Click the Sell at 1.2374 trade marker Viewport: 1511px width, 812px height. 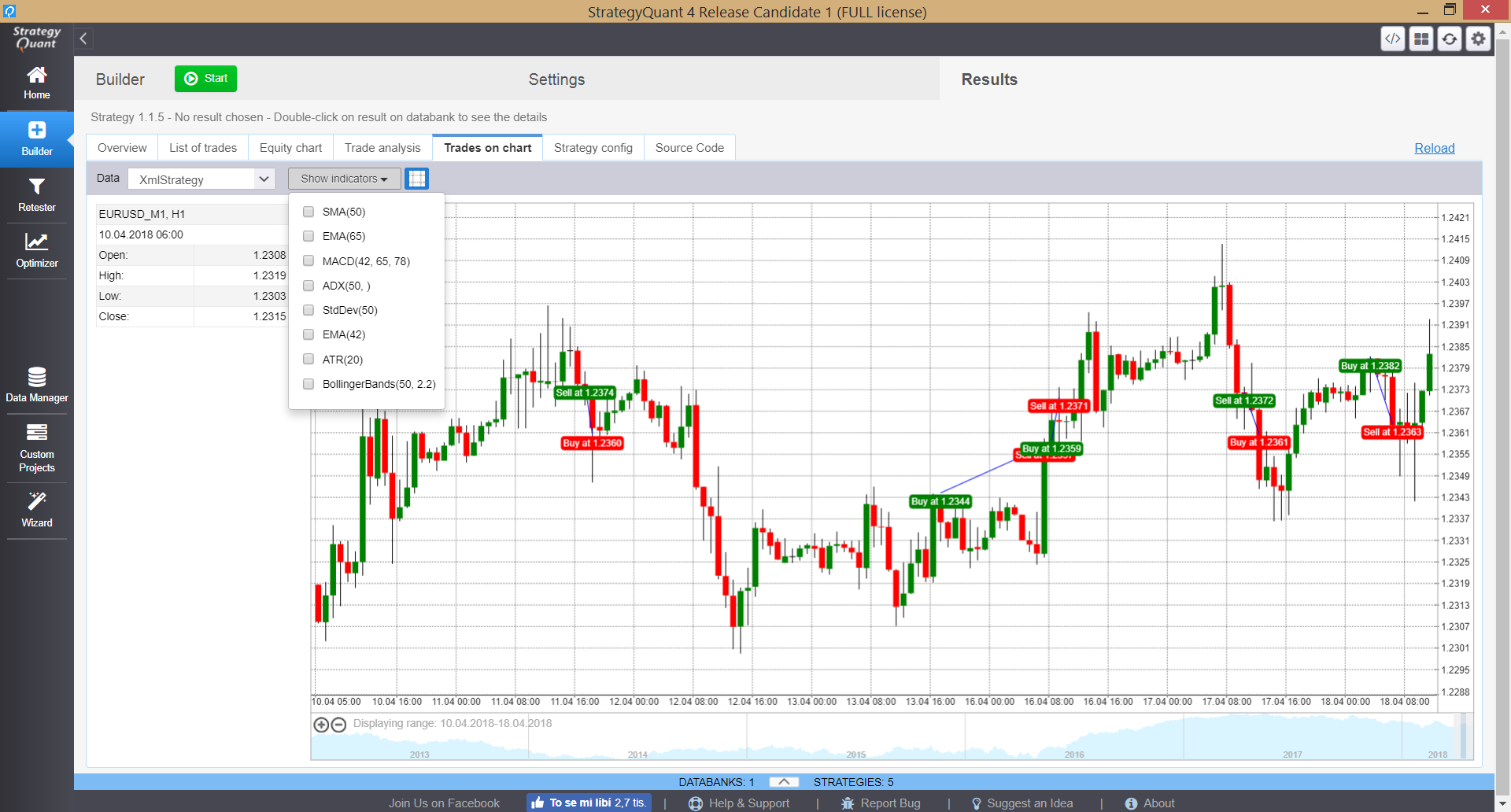585,393
